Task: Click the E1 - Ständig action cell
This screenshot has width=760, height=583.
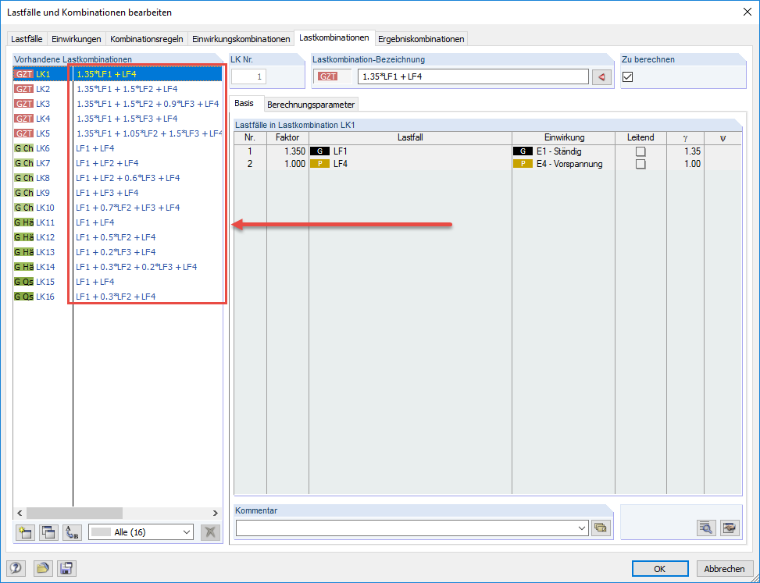Action: tap(564, 152)
